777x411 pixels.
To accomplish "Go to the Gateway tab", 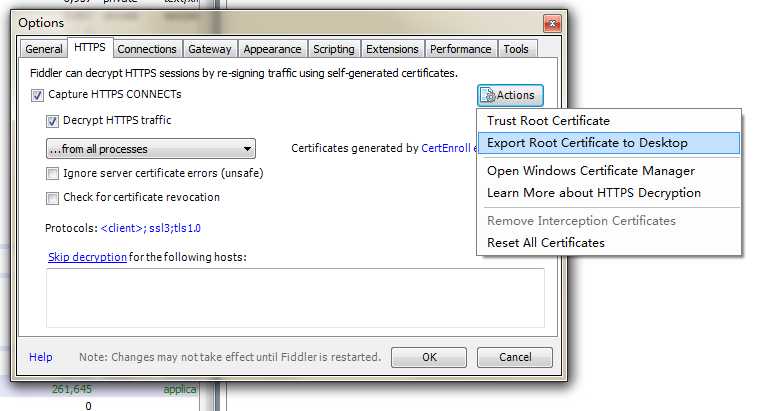I will pyautogui.click(x=210, y=49).
